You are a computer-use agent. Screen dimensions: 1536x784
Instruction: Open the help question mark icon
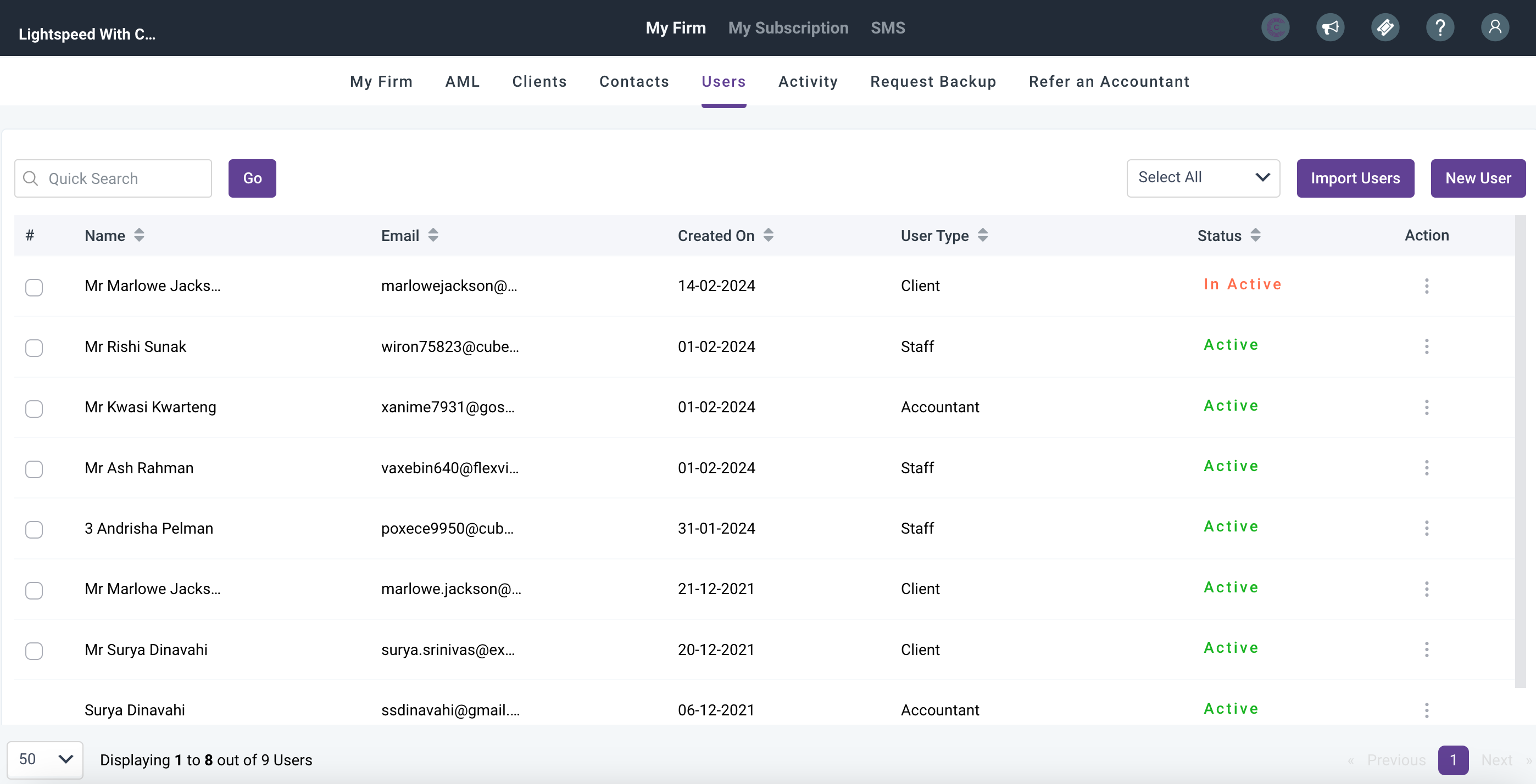[x=1439, y=27]
